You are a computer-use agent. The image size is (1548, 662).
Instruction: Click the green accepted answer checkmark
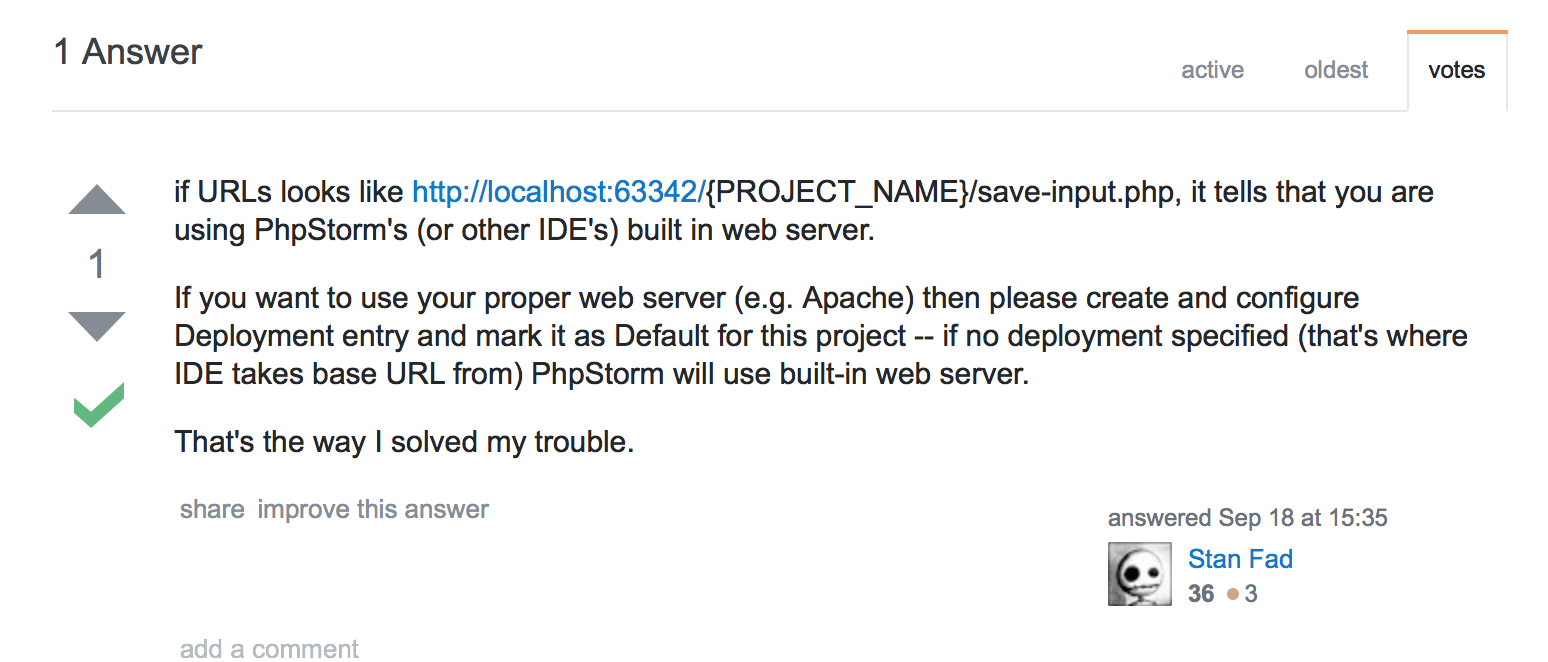coord(98,405)
